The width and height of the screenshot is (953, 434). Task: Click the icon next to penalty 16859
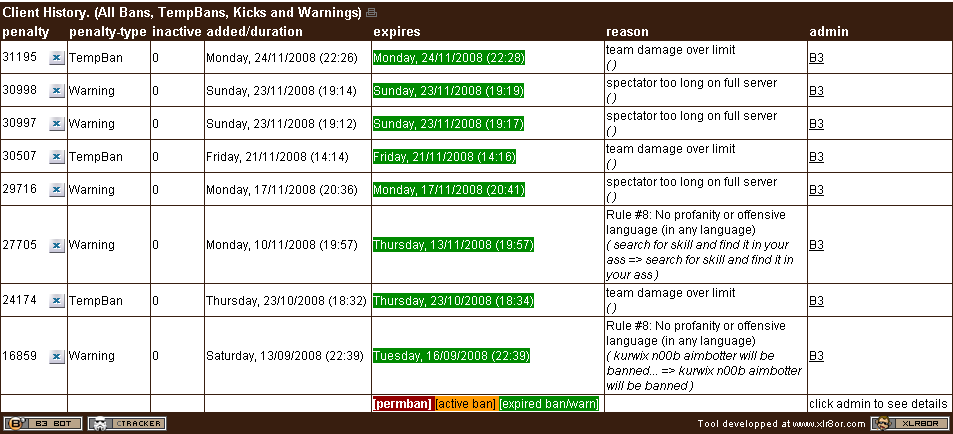57,356
